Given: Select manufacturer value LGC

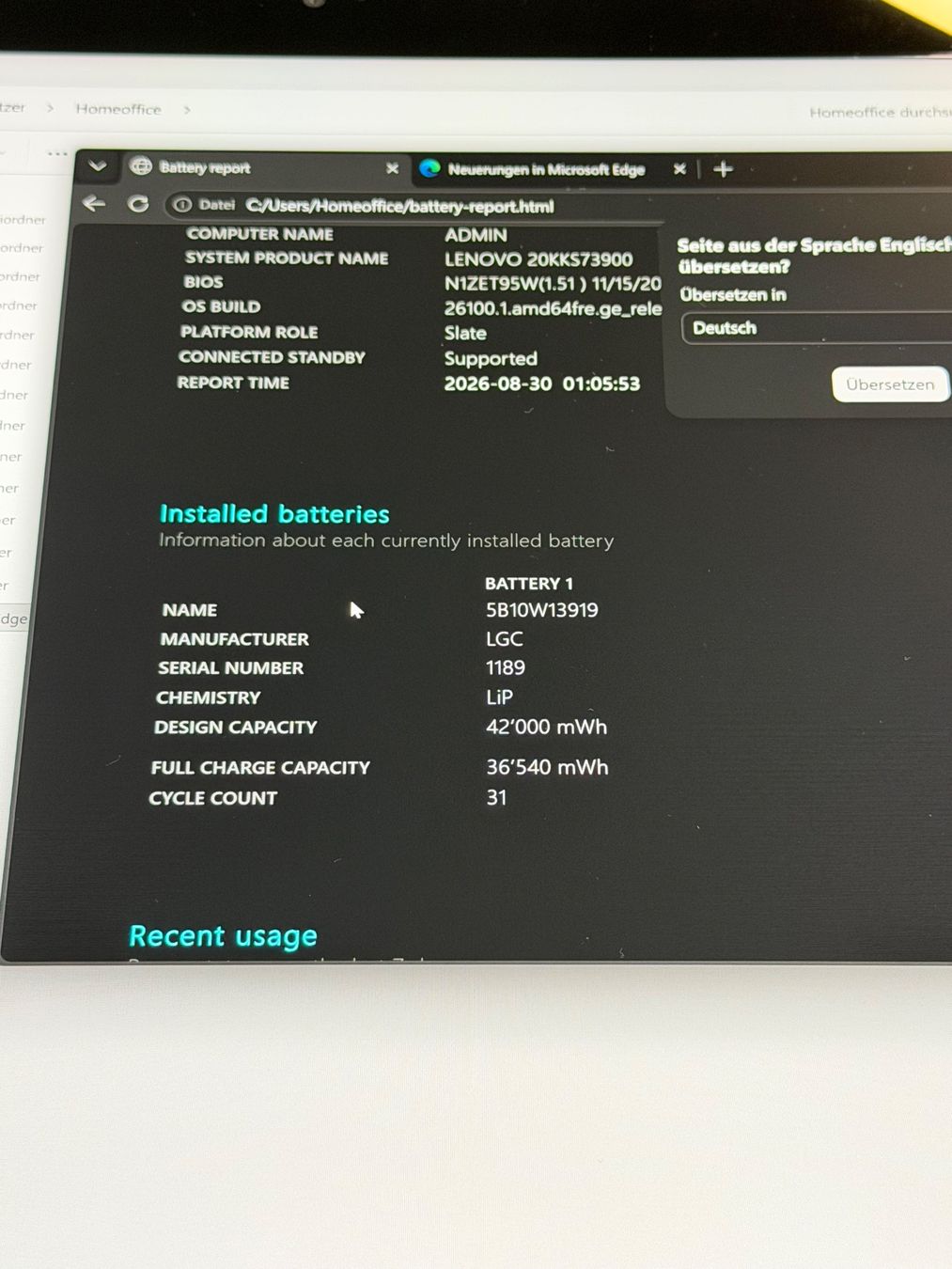Looking at the screenshot, I should [505, 639].
